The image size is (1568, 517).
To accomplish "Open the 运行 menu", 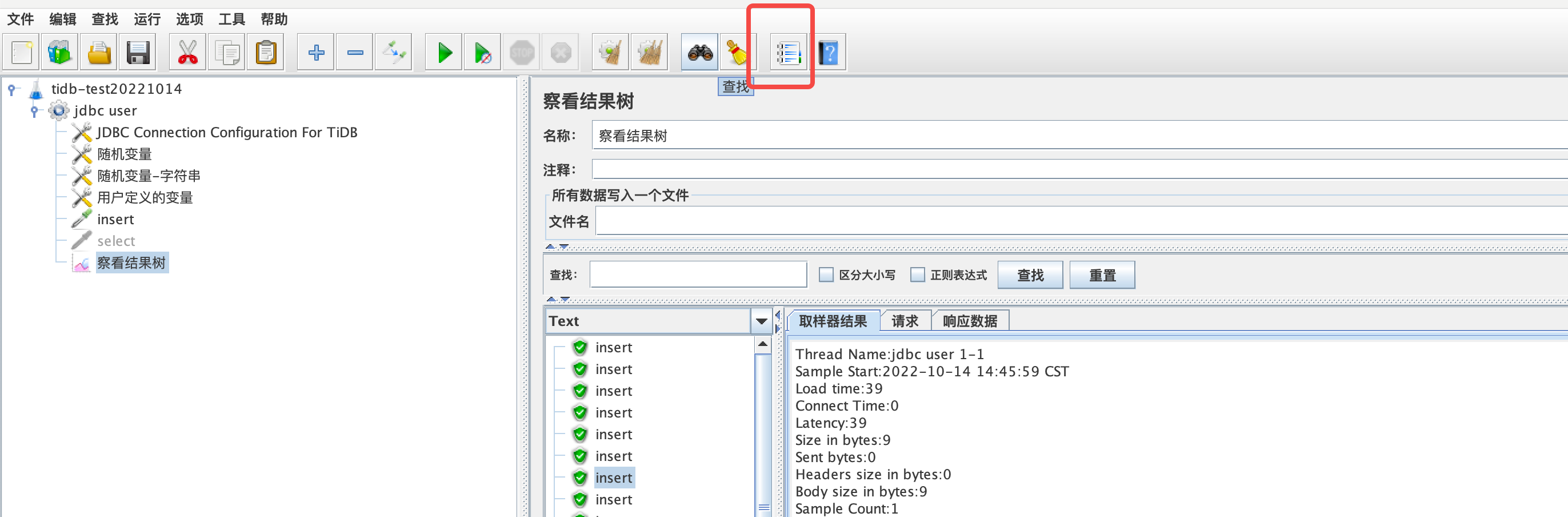I will pos(147,19).
